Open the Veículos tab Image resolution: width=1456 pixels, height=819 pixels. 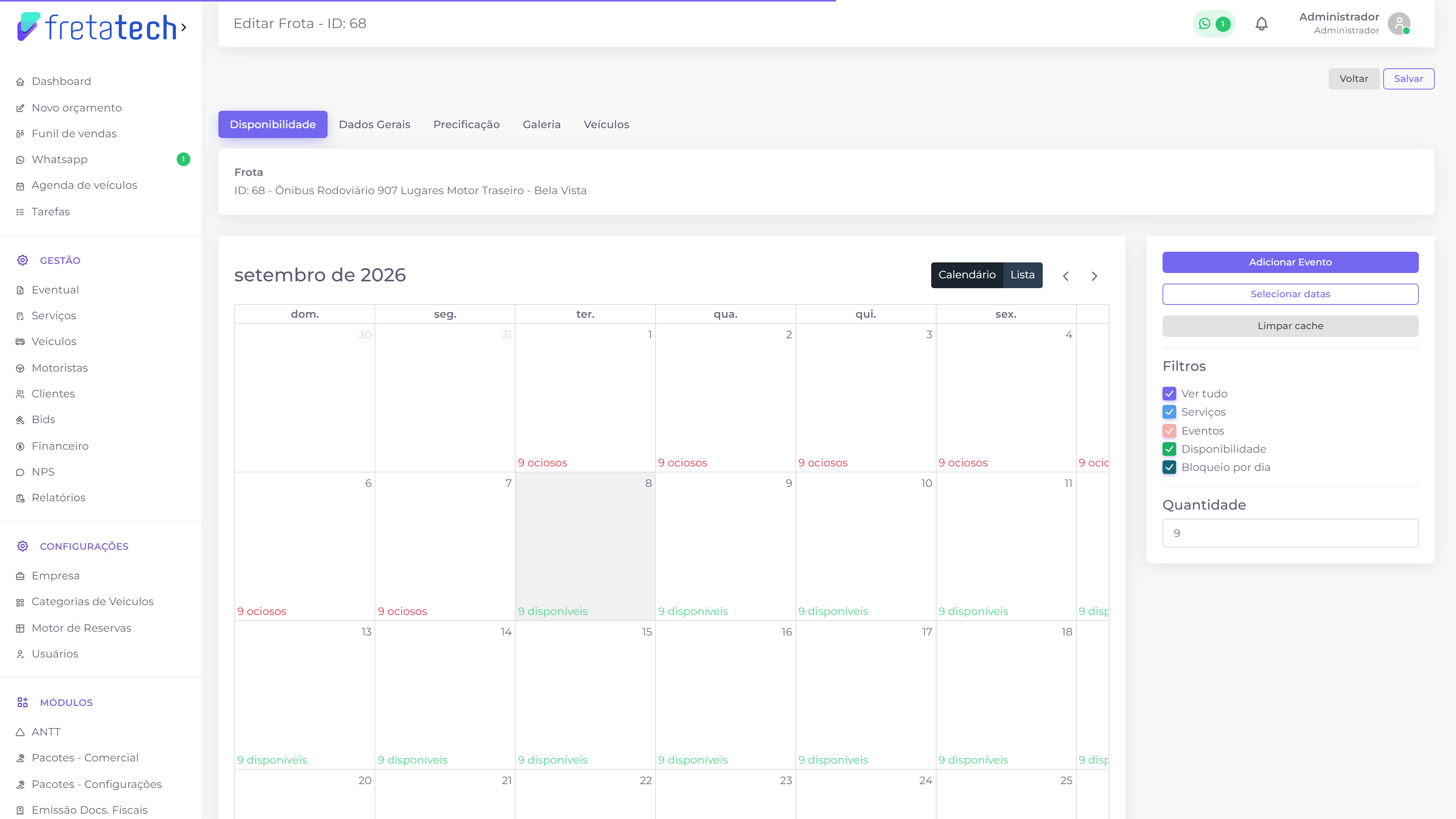click(x=606, y=124)
